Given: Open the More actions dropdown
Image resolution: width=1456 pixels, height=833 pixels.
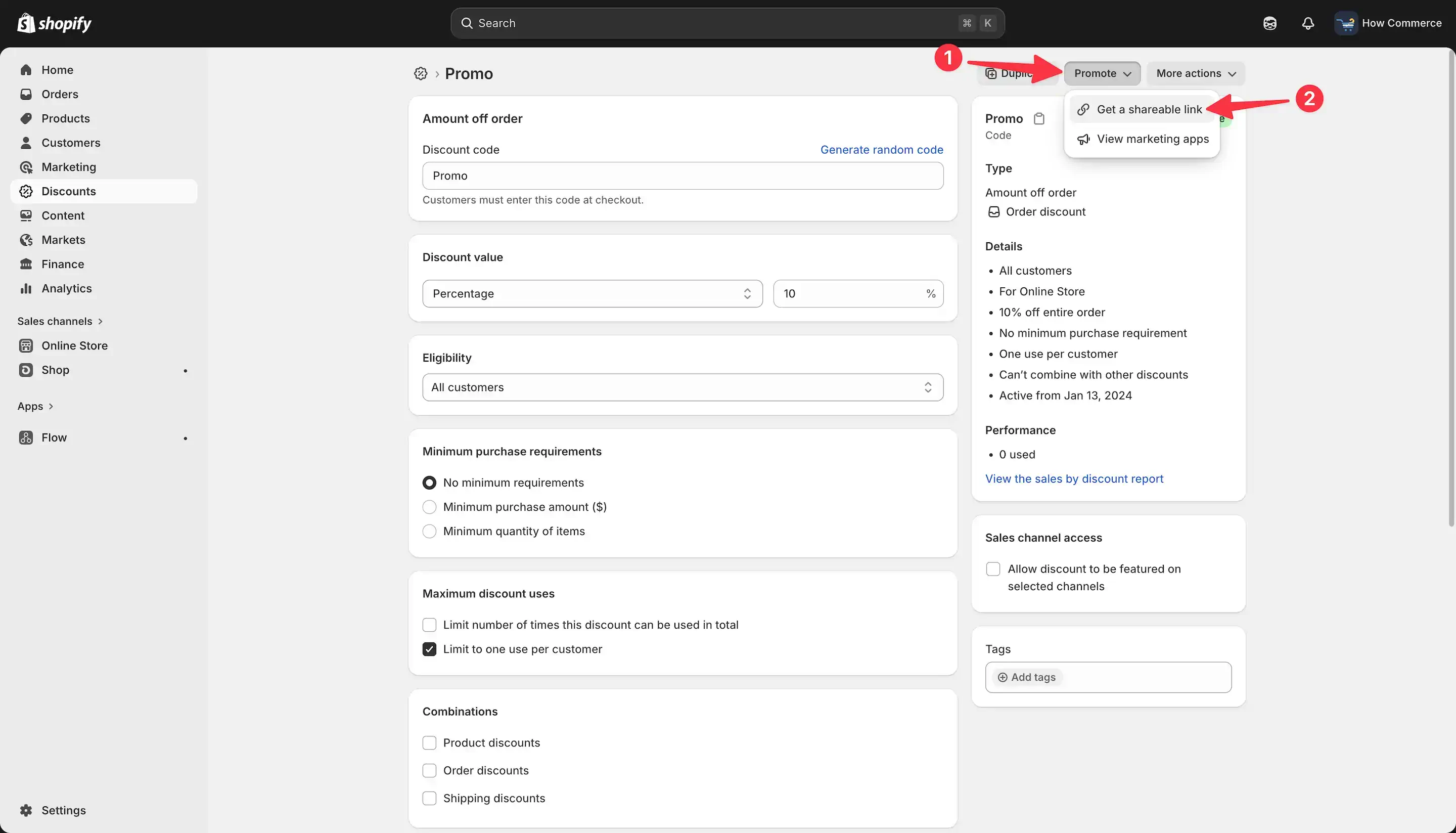Looking at the screenshot, I should click(1196, 73).
